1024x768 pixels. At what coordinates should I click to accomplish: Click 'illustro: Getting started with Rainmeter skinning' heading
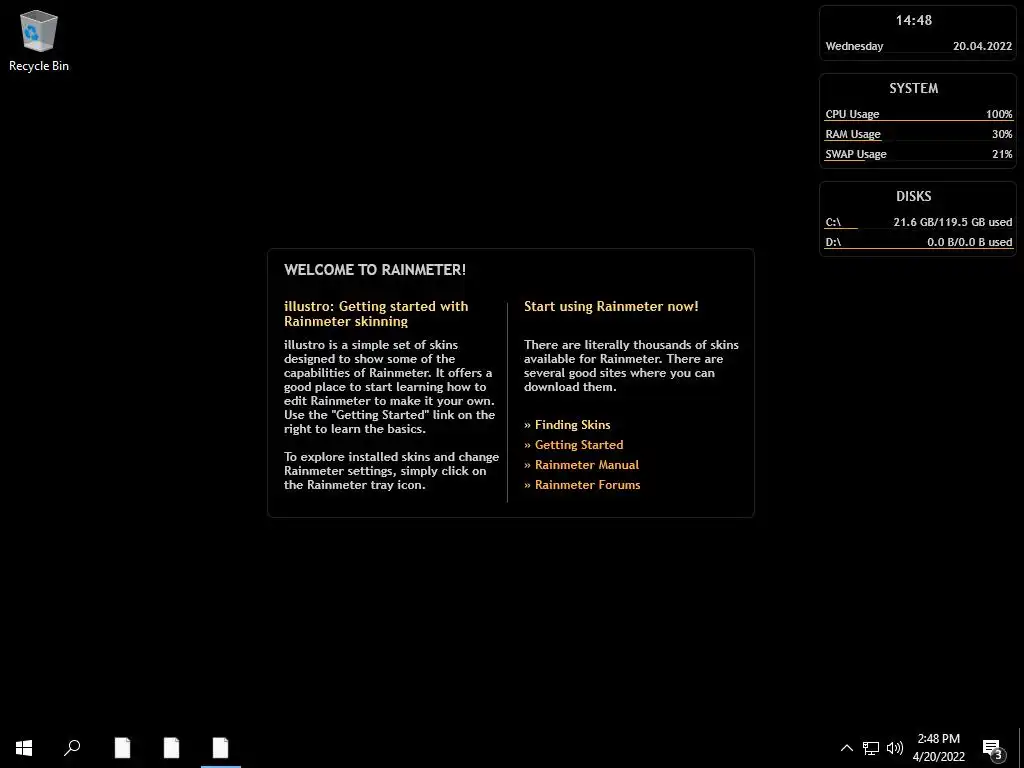pyautogui.click(x=376, y=313)
